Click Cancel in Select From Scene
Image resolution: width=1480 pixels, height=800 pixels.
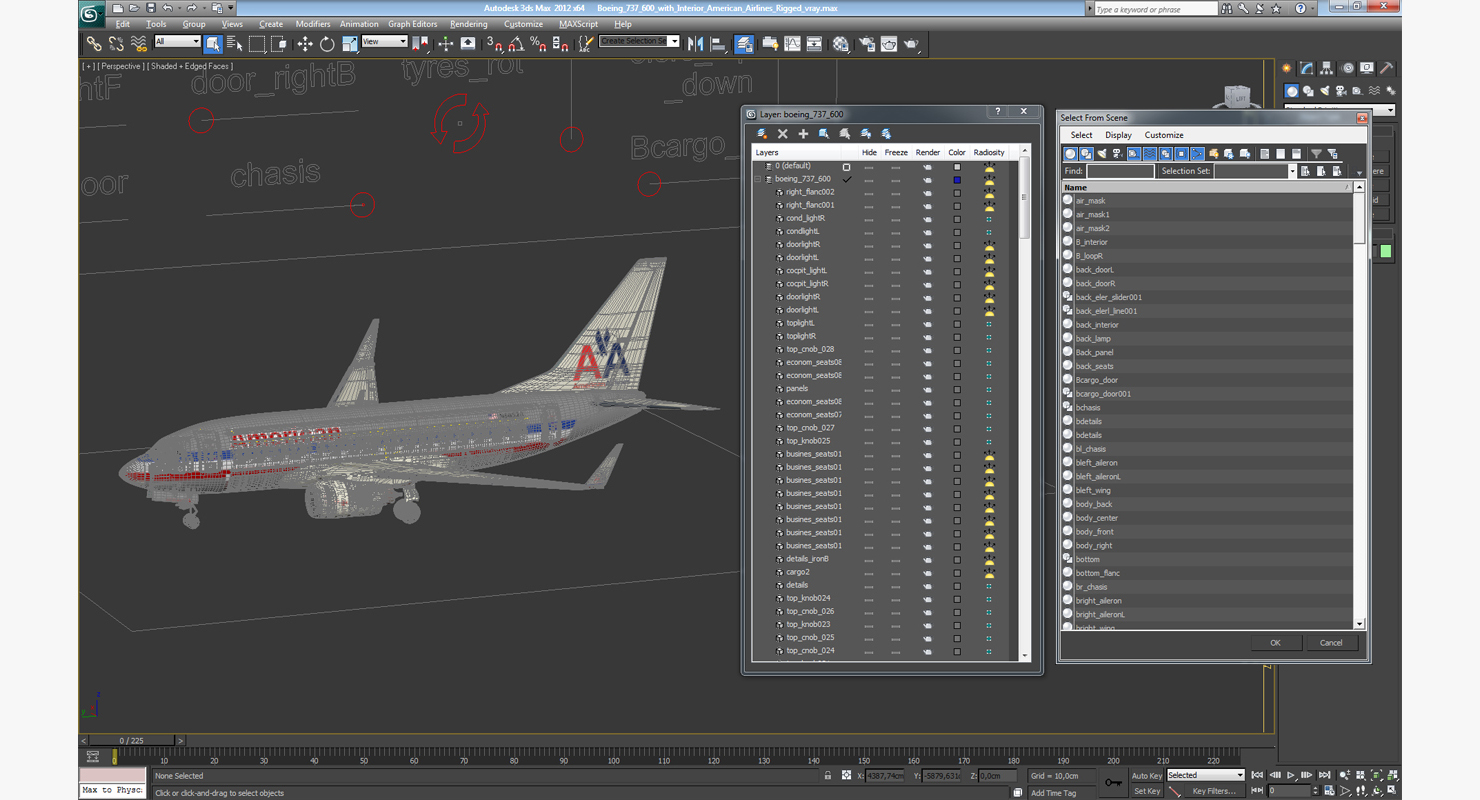tap(1331, 643)
